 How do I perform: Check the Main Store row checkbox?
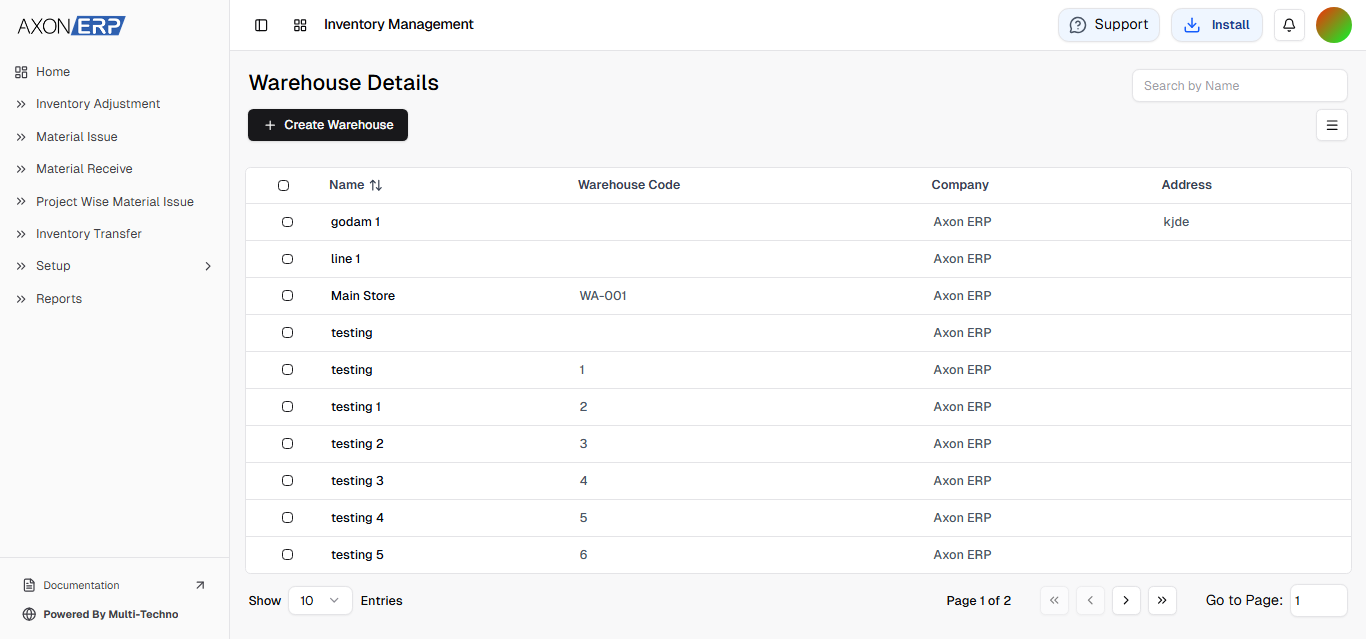287,296
